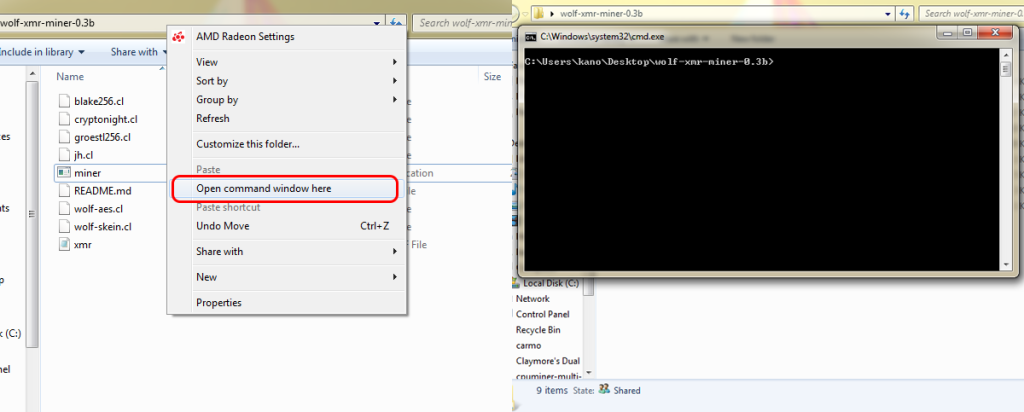This screenshot has height=412, width=1024.
Task: Expand the View submenu arrow
Action: [x=394, y=62]
